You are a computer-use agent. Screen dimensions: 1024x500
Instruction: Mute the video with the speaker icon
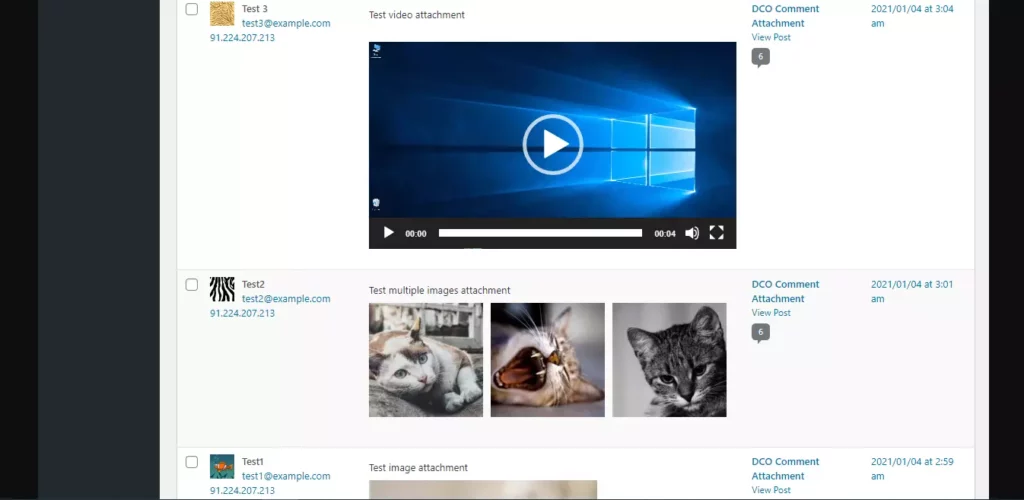point(692,233)
